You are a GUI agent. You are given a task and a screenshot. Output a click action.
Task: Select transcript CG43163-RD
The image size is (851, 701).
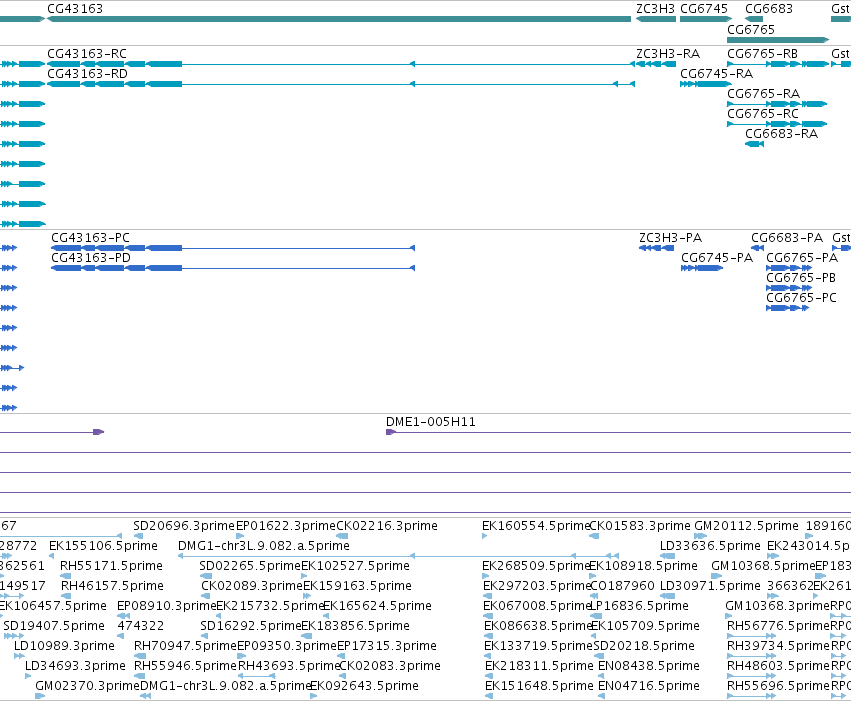point(87,74)
